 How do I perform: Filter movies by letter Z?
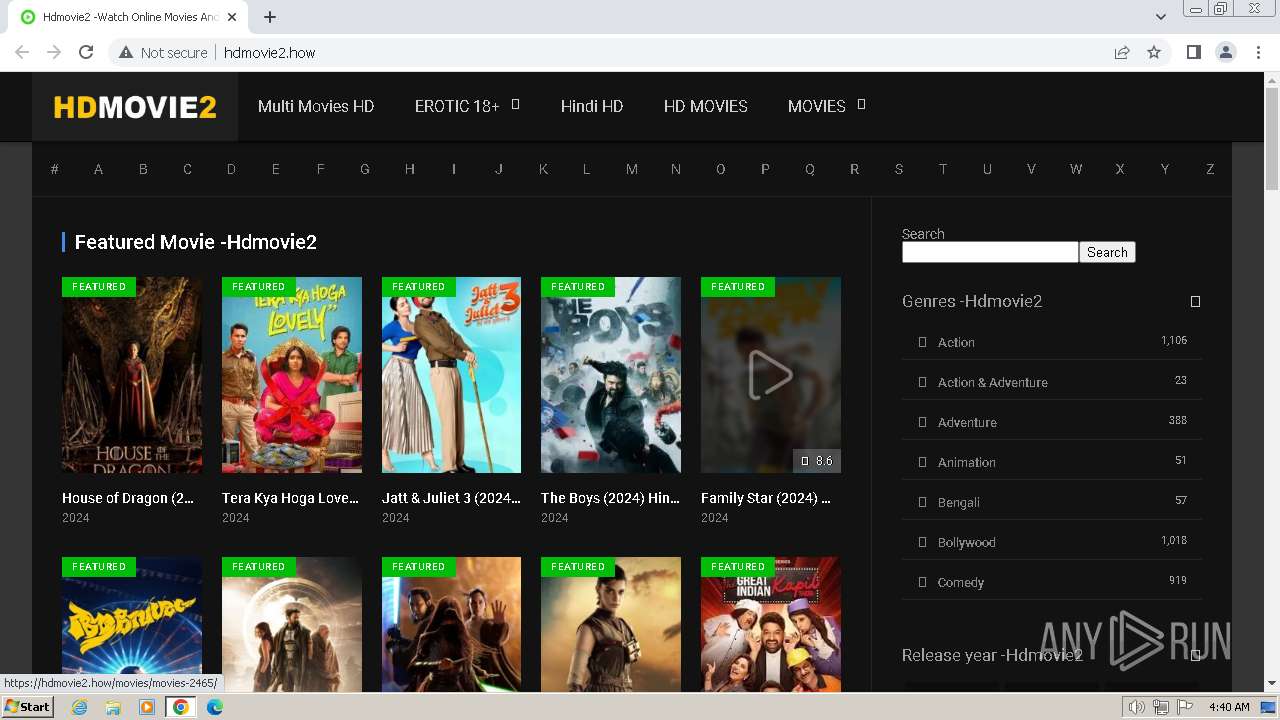pyautogui.click(x=1210, y=169)
